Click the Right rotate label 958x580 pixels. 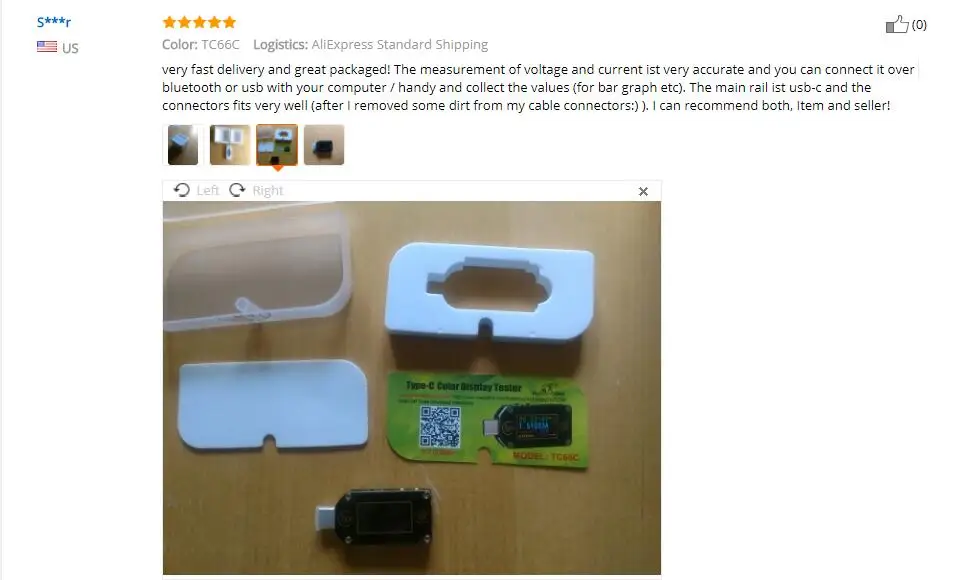coord(268,190)
